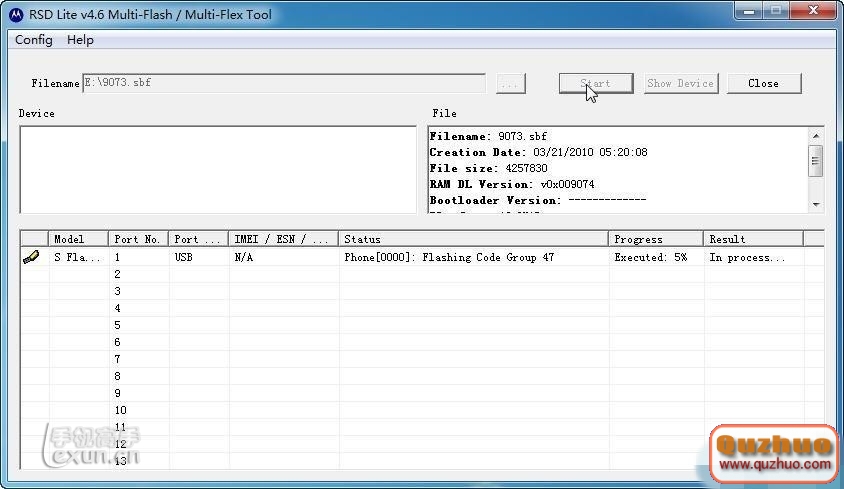The width and height of the screenshot is (844, 489).
Task: Click the Filename field showing E:\9073.sbf
Action: 284,83
